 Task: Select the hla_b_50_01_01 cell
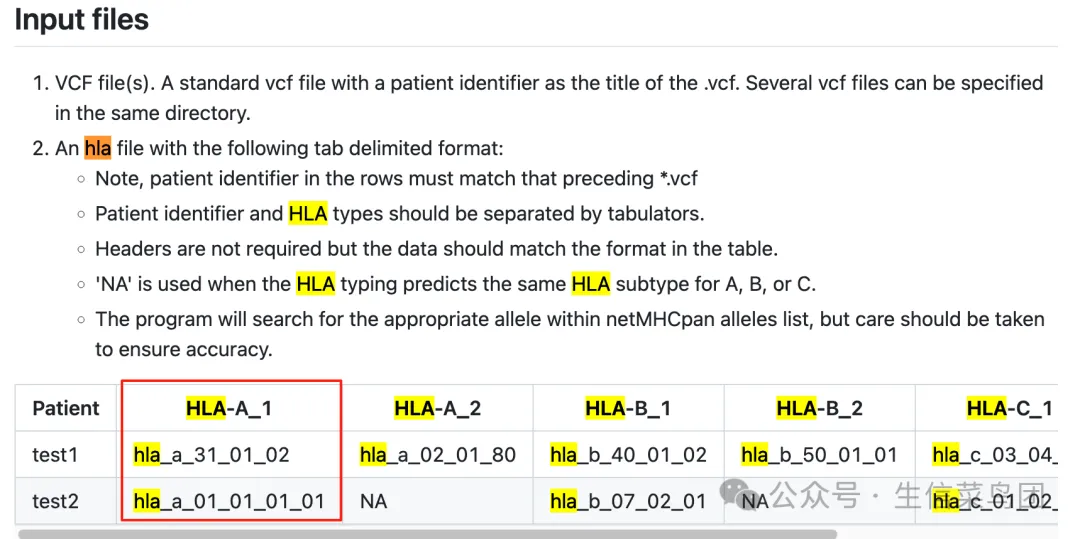coord(819,455)
